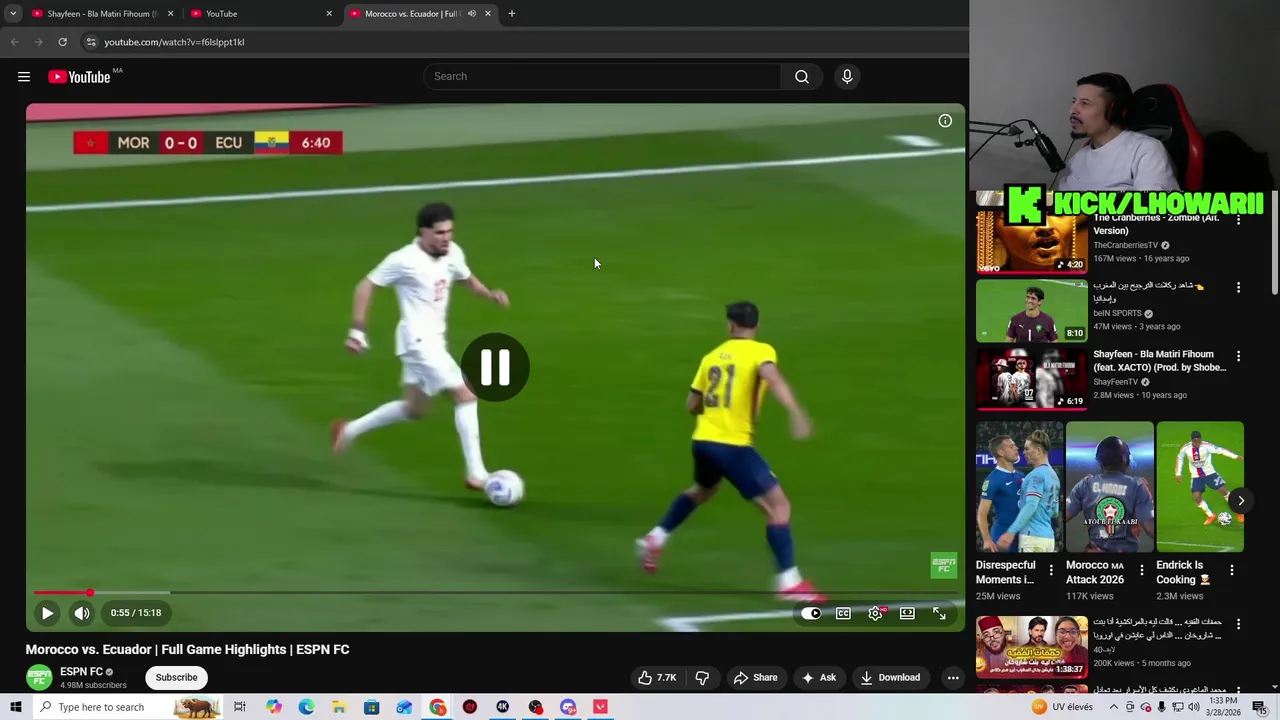
Task: Click the youtube.com address bar URL
Action: point(174,42)
